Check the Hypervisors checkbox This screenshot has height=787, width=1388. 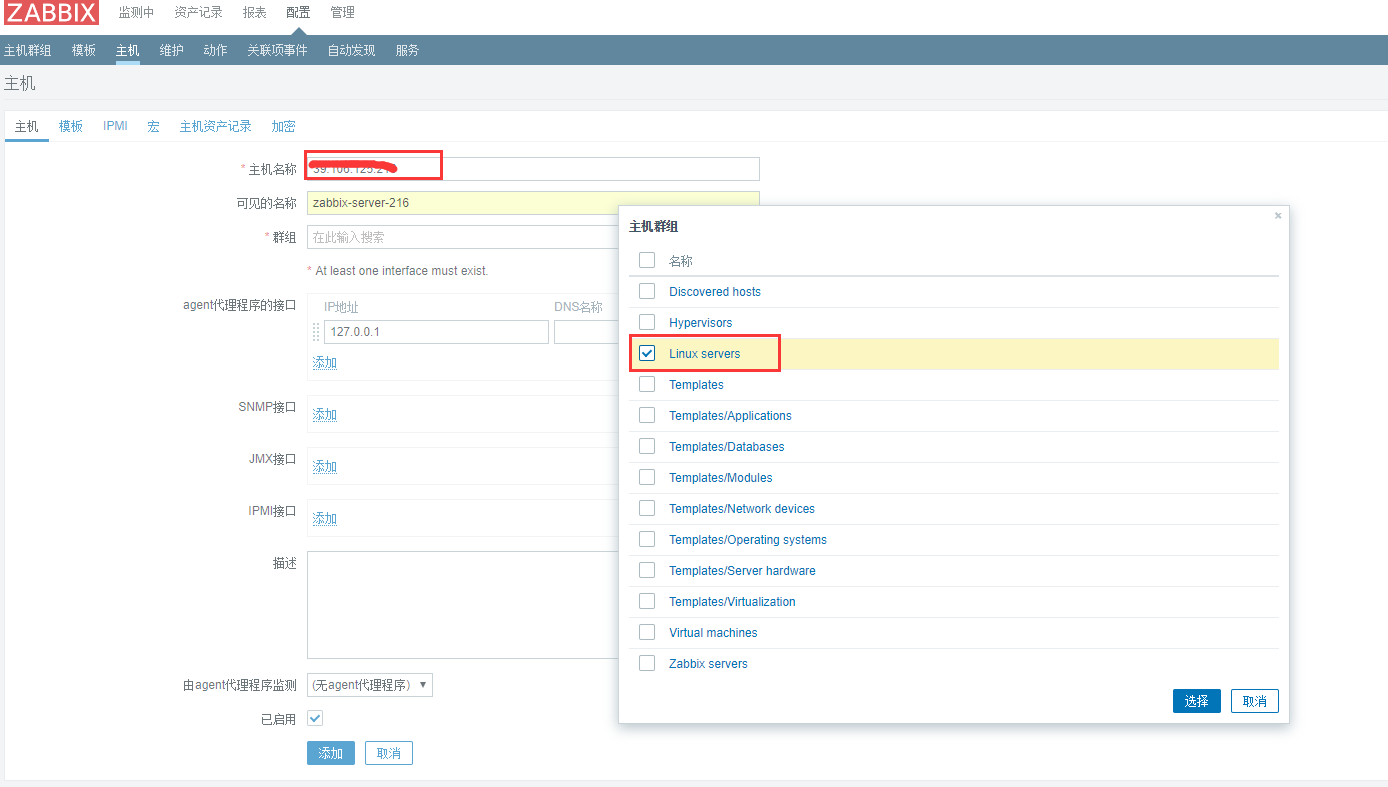pyautogui.click(x=647, y=322)
